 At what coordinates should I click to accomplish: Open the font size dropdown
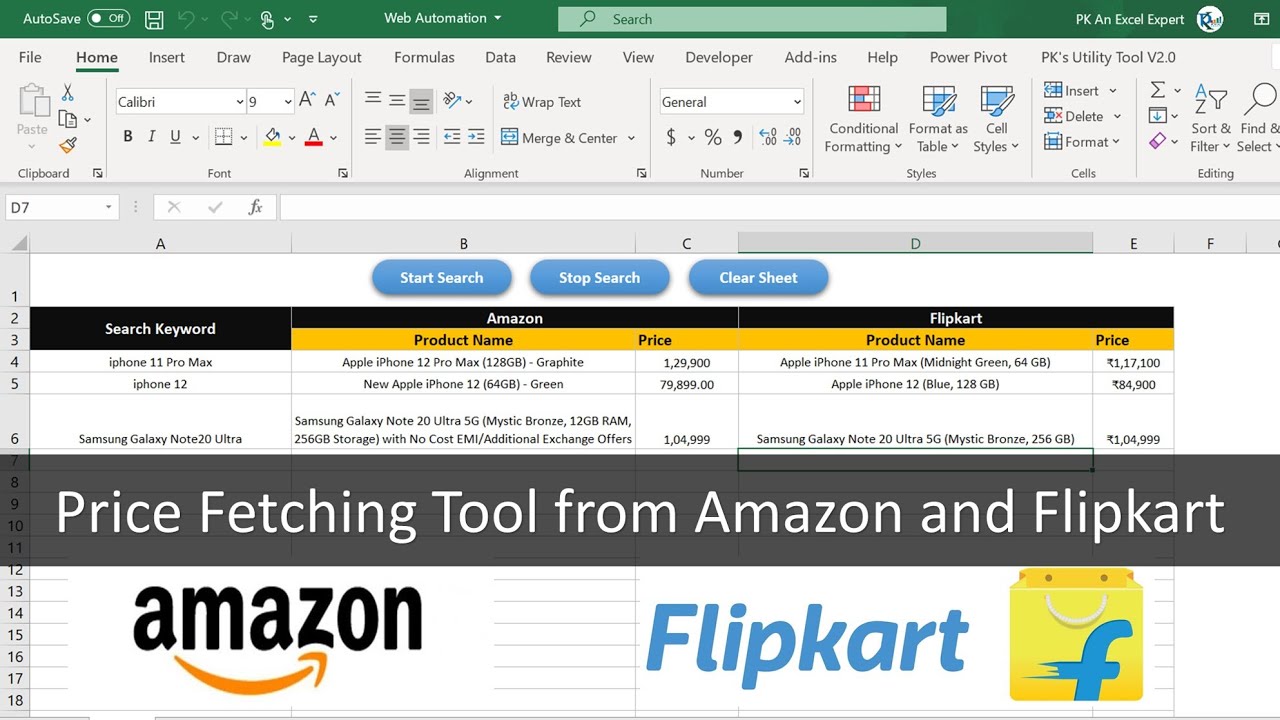[288, 102]
